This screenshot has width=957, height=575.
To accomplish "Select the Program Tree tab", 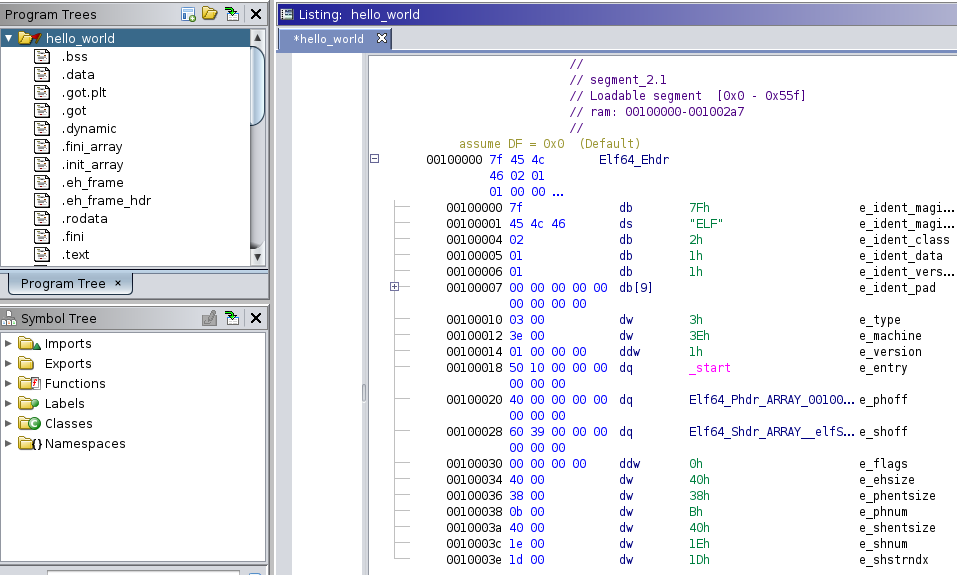I will point(62,283).
